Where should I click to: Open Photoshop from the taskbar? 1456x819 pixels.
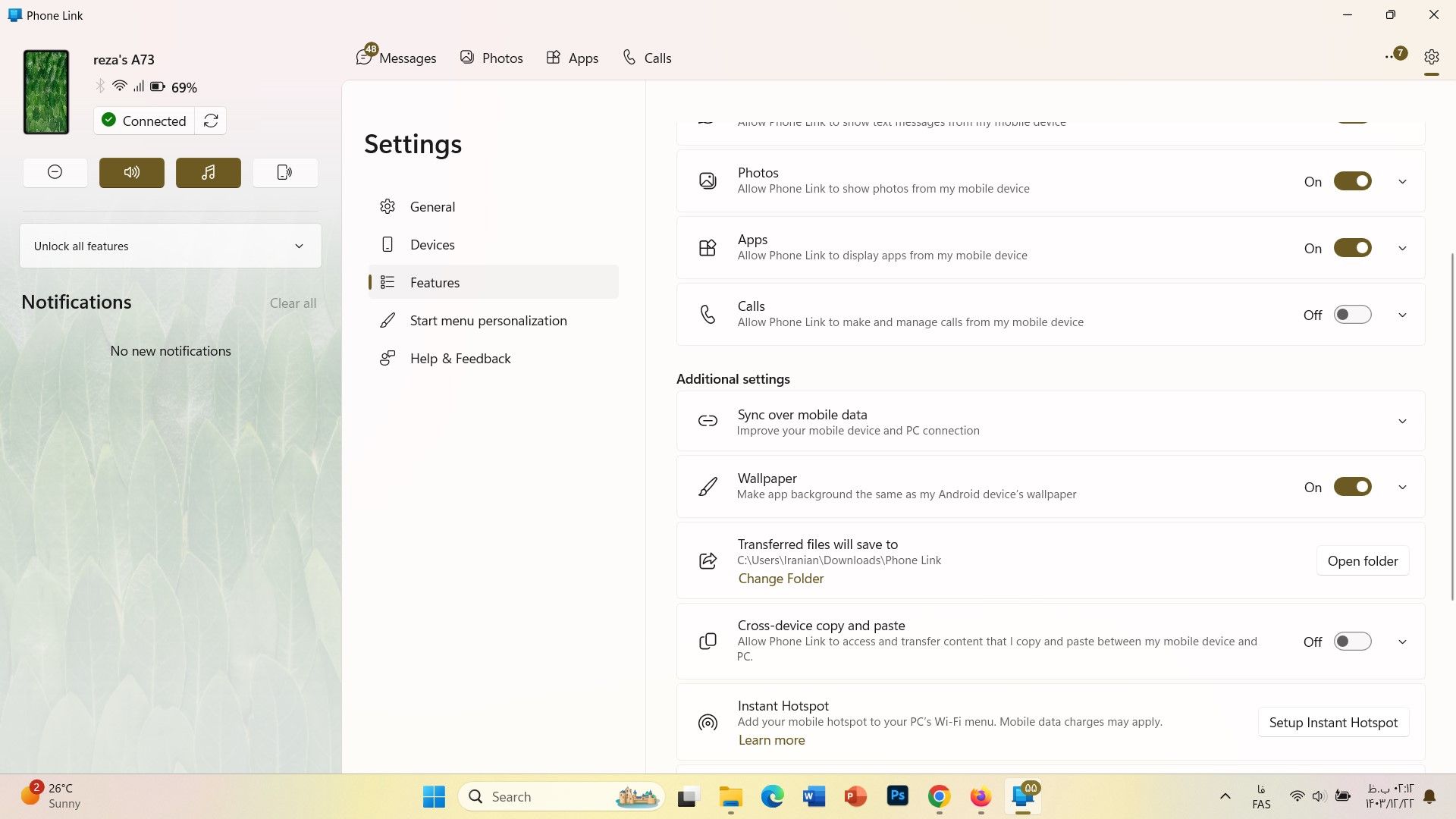pos(897,795)
